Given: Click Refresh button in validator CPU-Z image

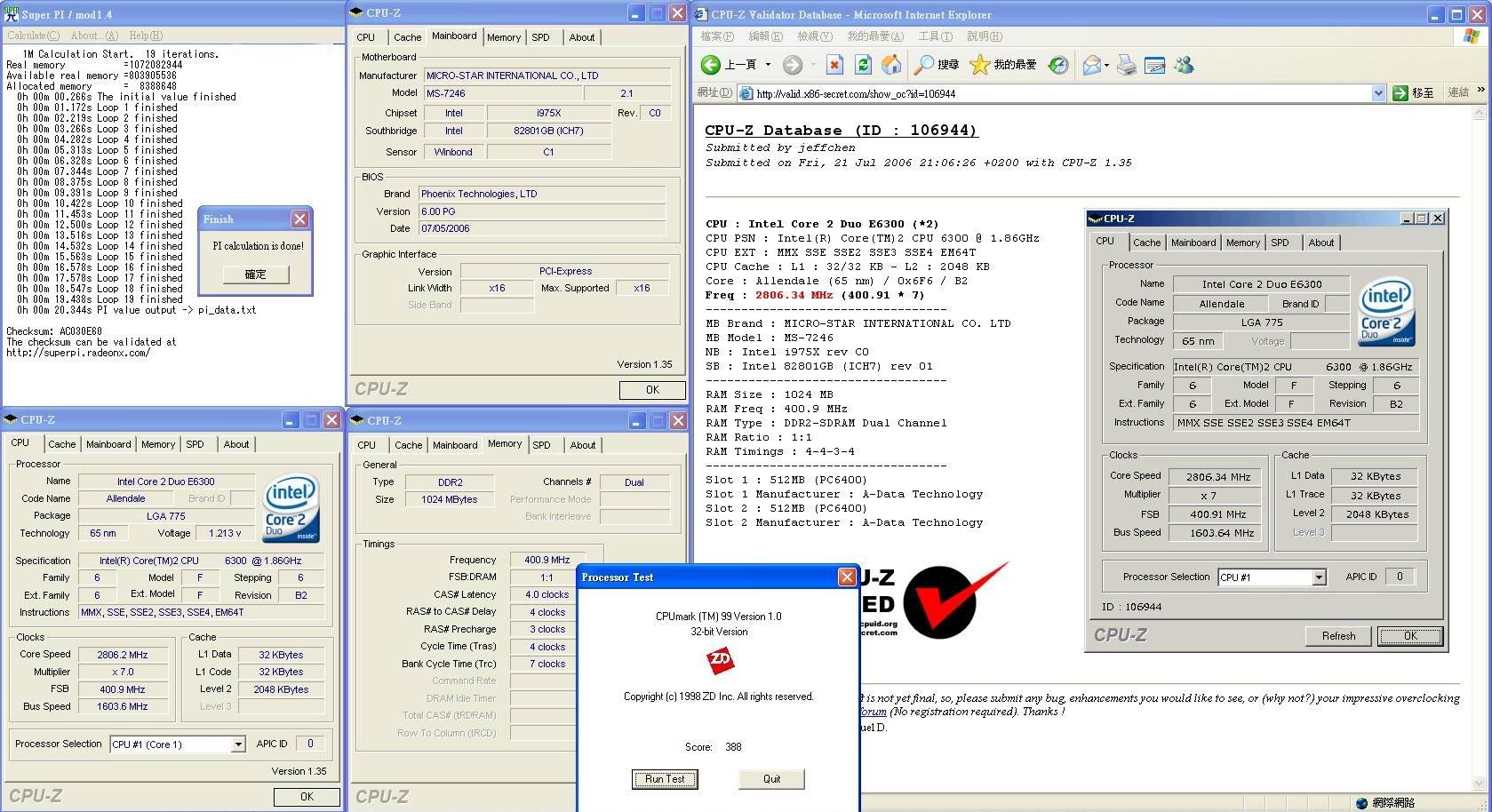Looking at the screenshot, I should tap(1338, 636).
